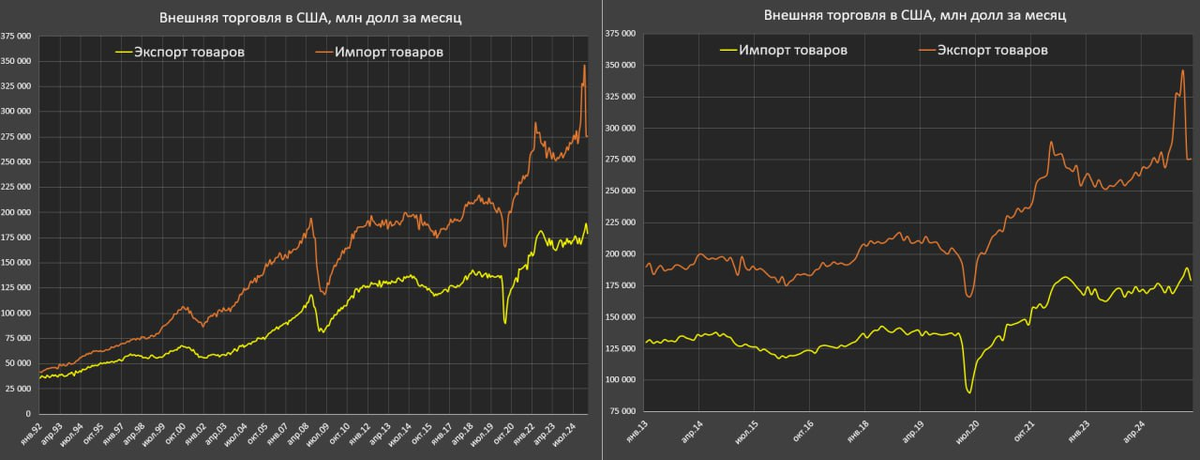Click the '0' value on left chart axis
The height and width of the screenshot is (460, 1200).
(30, 414)
